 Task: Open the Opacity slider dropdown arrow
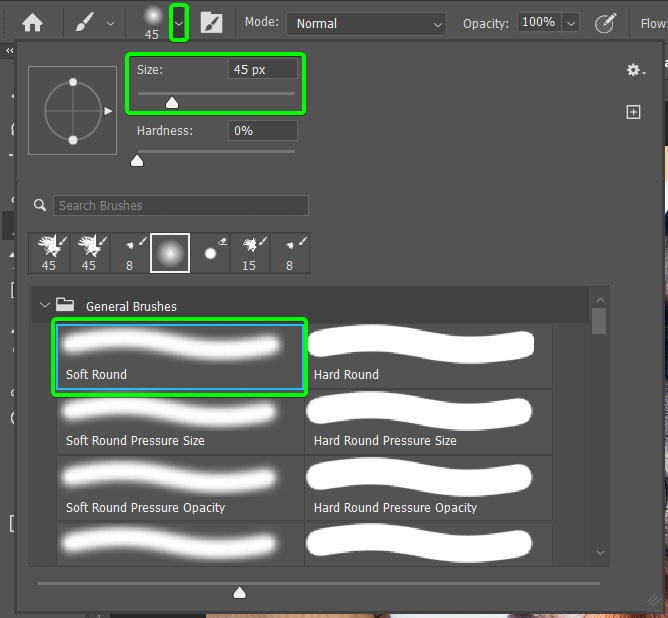571,23
